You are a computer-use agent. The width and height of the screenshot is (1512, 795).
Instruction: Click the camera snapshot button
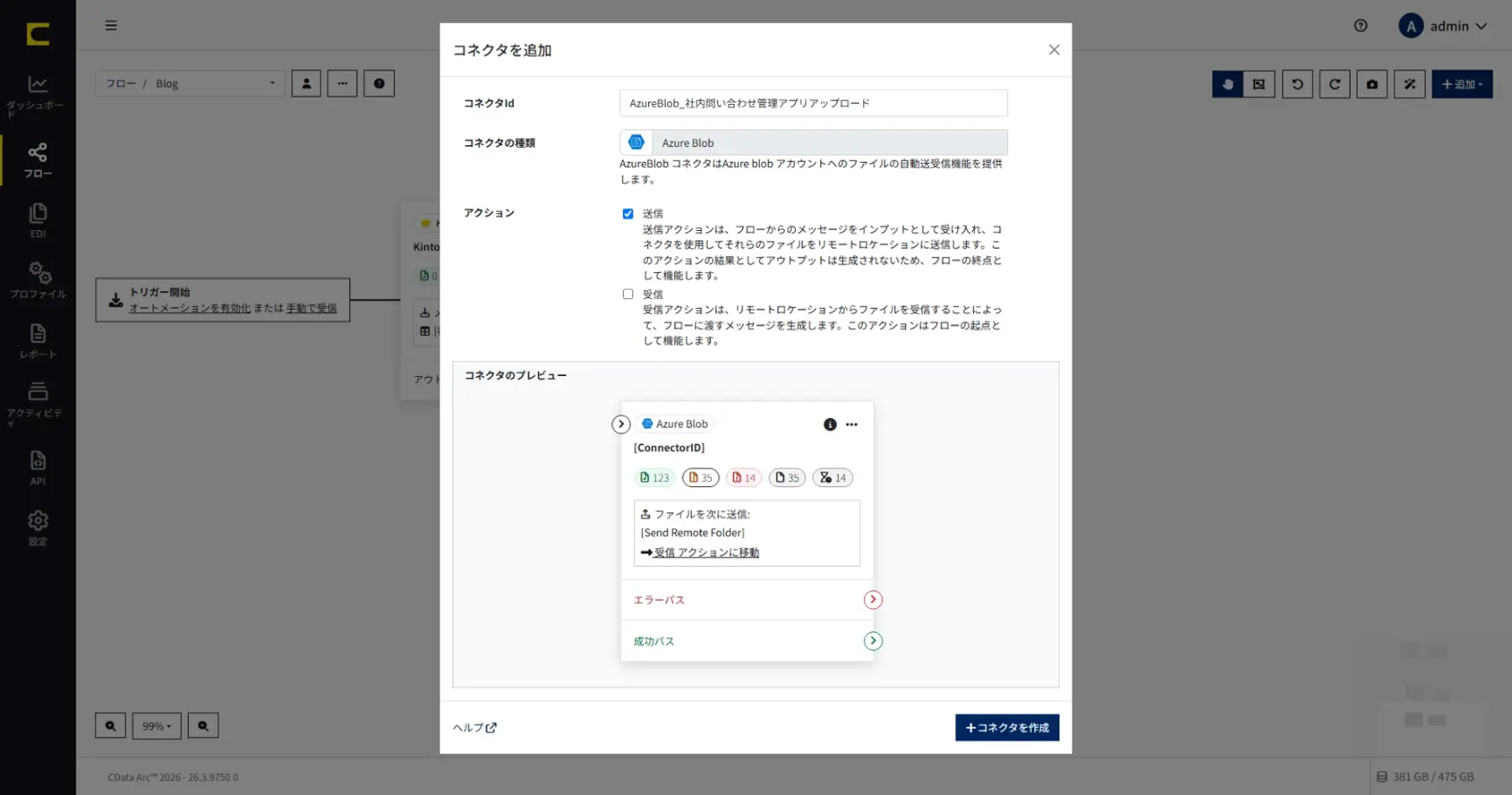click(x=1372, y=84)
